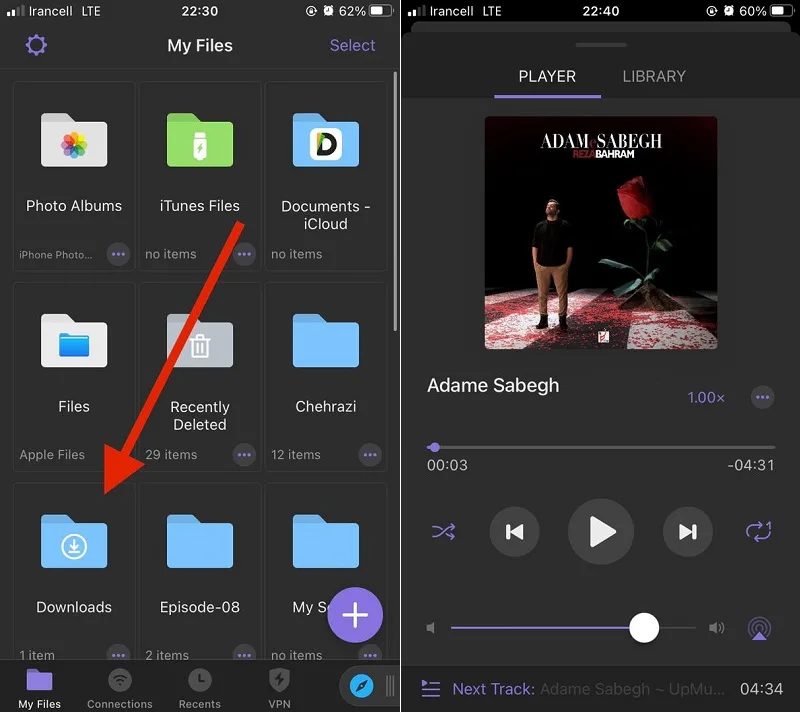The height and width of the screenshot is (712, 800).
Task: Open the settings gear icon
Action: point(36,45)
